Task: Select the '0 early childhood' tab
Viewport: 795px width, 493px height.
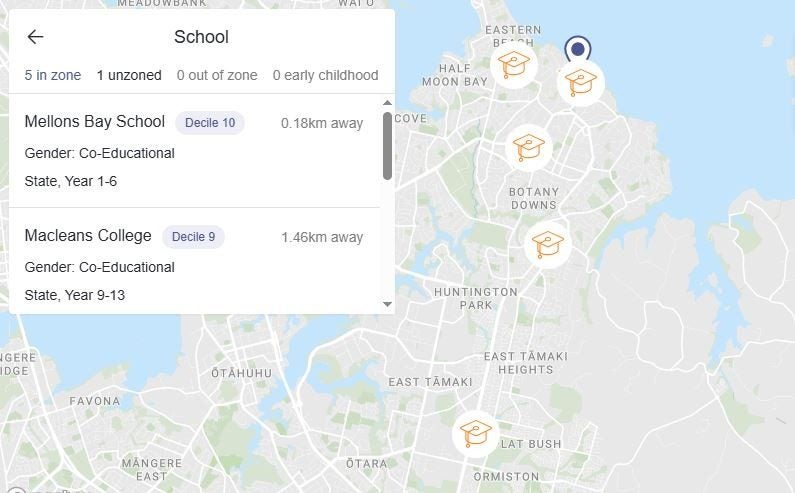Action: 326,75
